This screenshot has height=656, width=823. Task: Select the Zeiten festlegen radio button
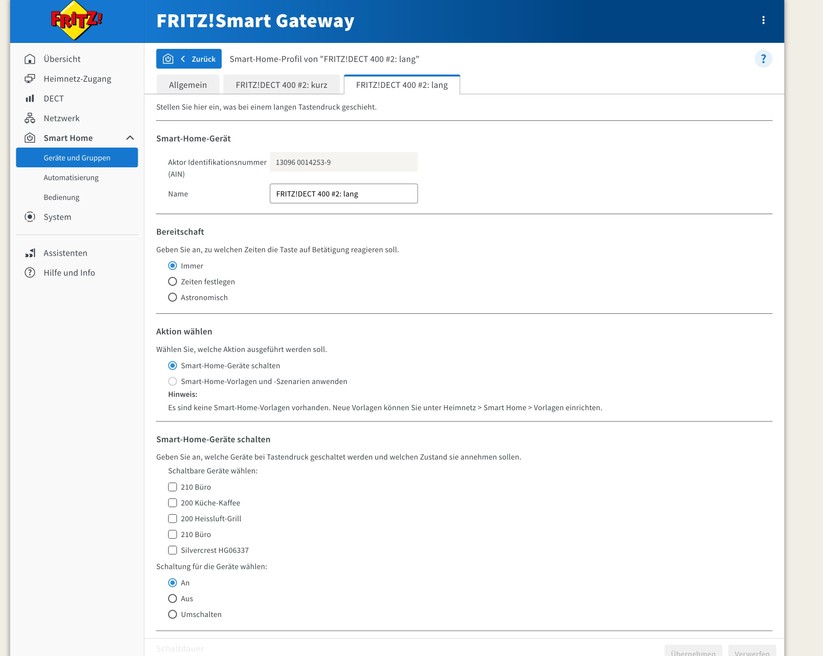click(x=172, y=281)
